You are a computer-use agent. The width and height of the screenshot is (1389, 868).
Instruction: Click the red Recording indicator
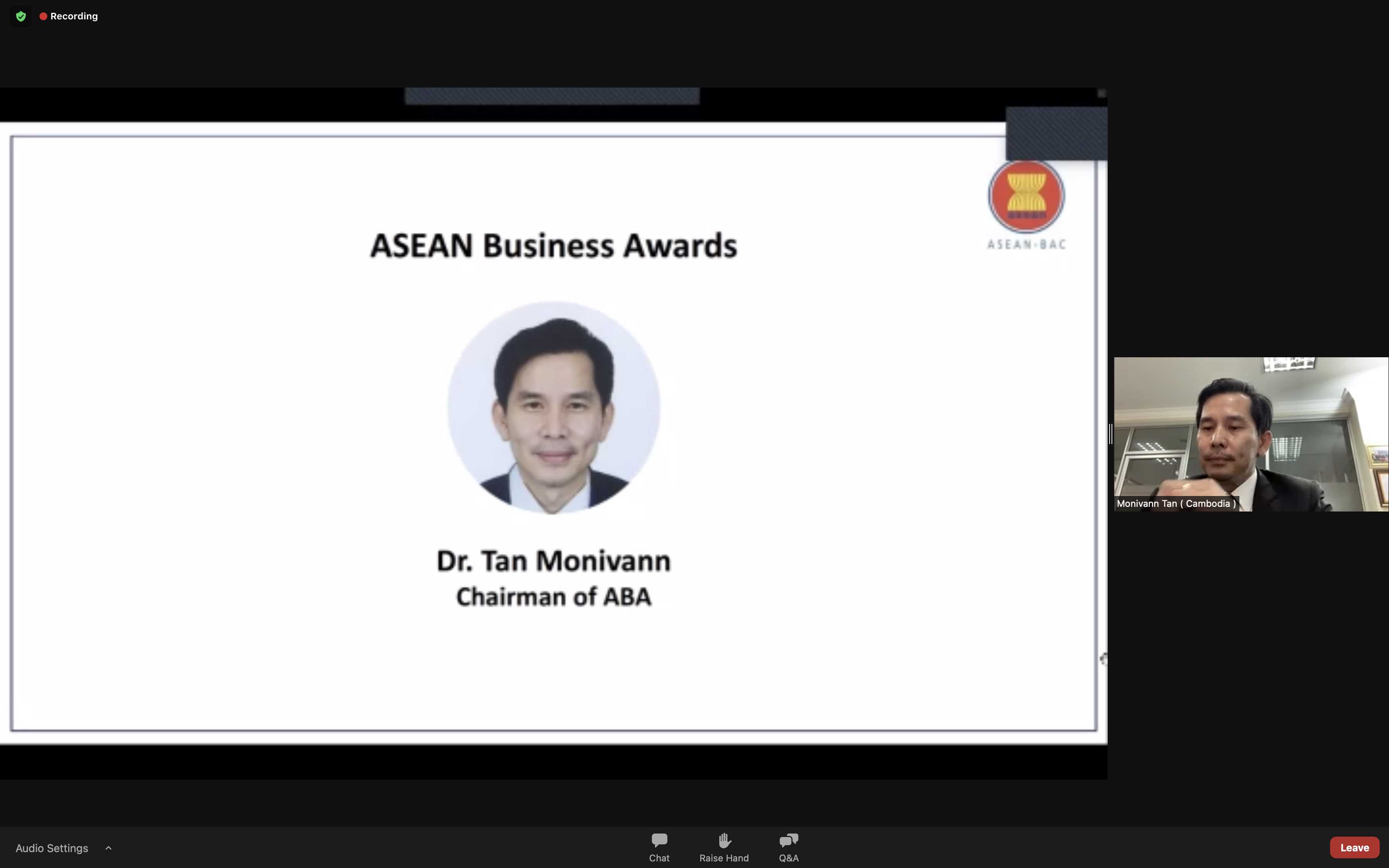[x=69, y=16]
